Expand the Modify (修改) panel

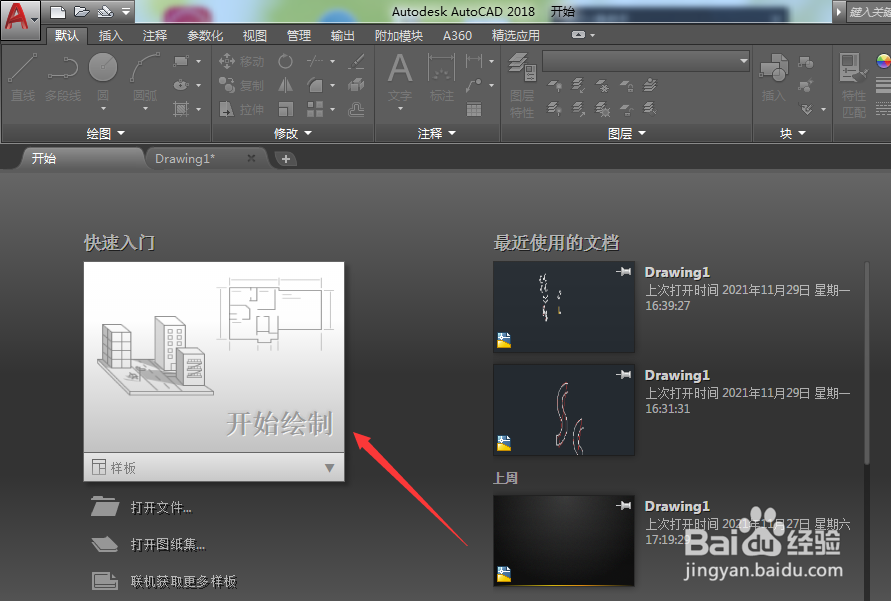tap(293, 133)
